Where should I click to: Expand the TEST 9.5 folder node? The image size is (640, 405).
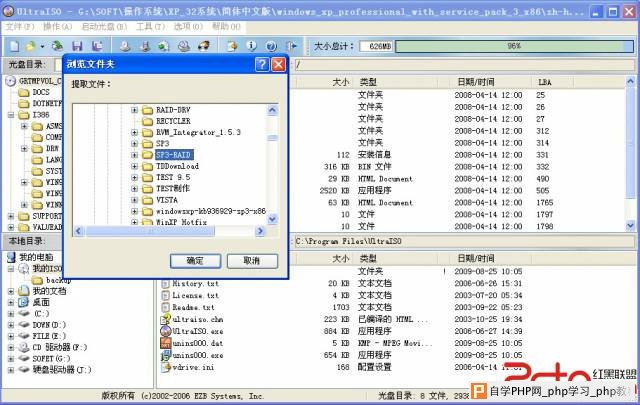(134, 178)
